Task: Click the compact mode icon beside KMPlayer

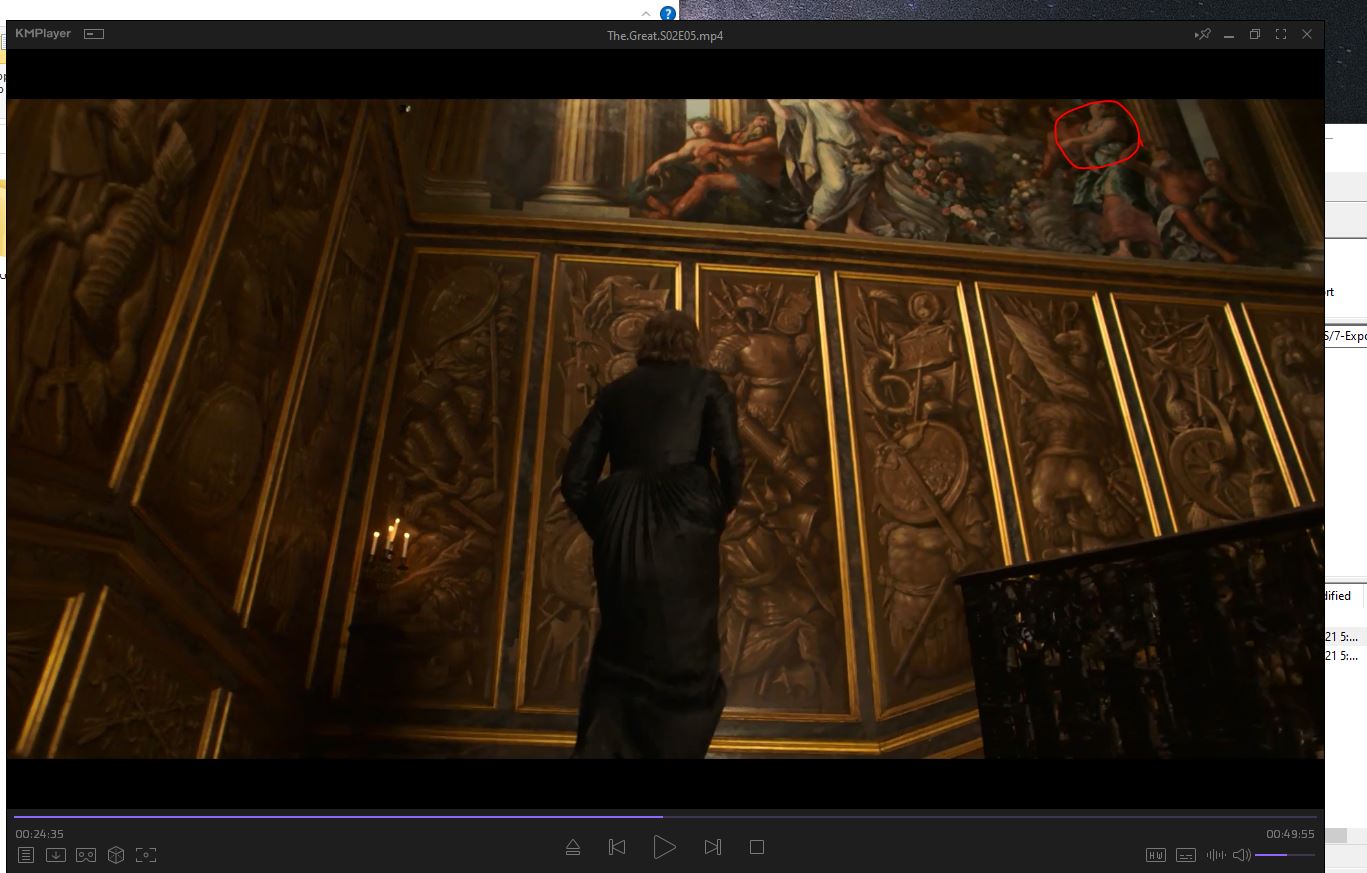Action: pos(94,34)
